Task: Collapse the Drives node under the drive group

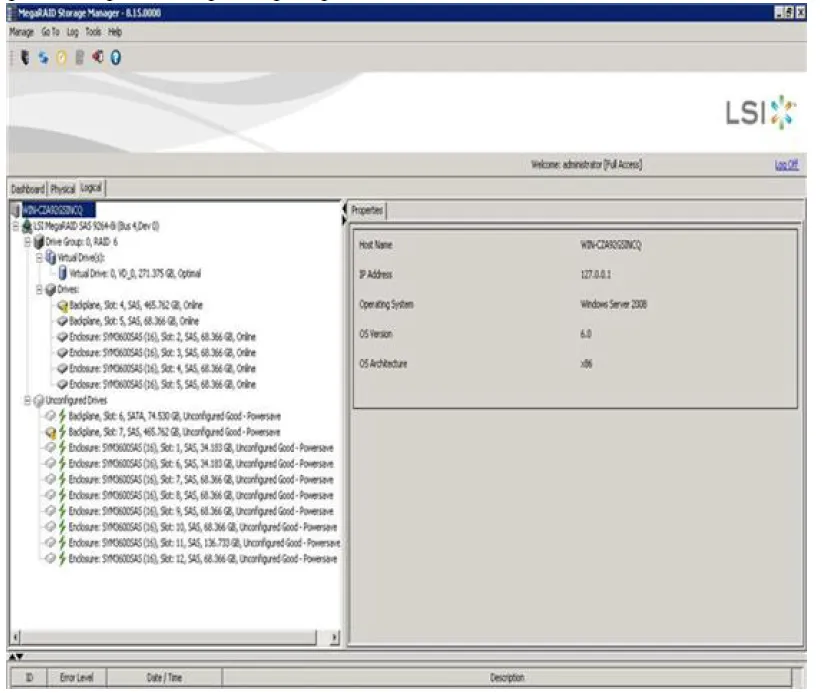Action: click(37, 289)
